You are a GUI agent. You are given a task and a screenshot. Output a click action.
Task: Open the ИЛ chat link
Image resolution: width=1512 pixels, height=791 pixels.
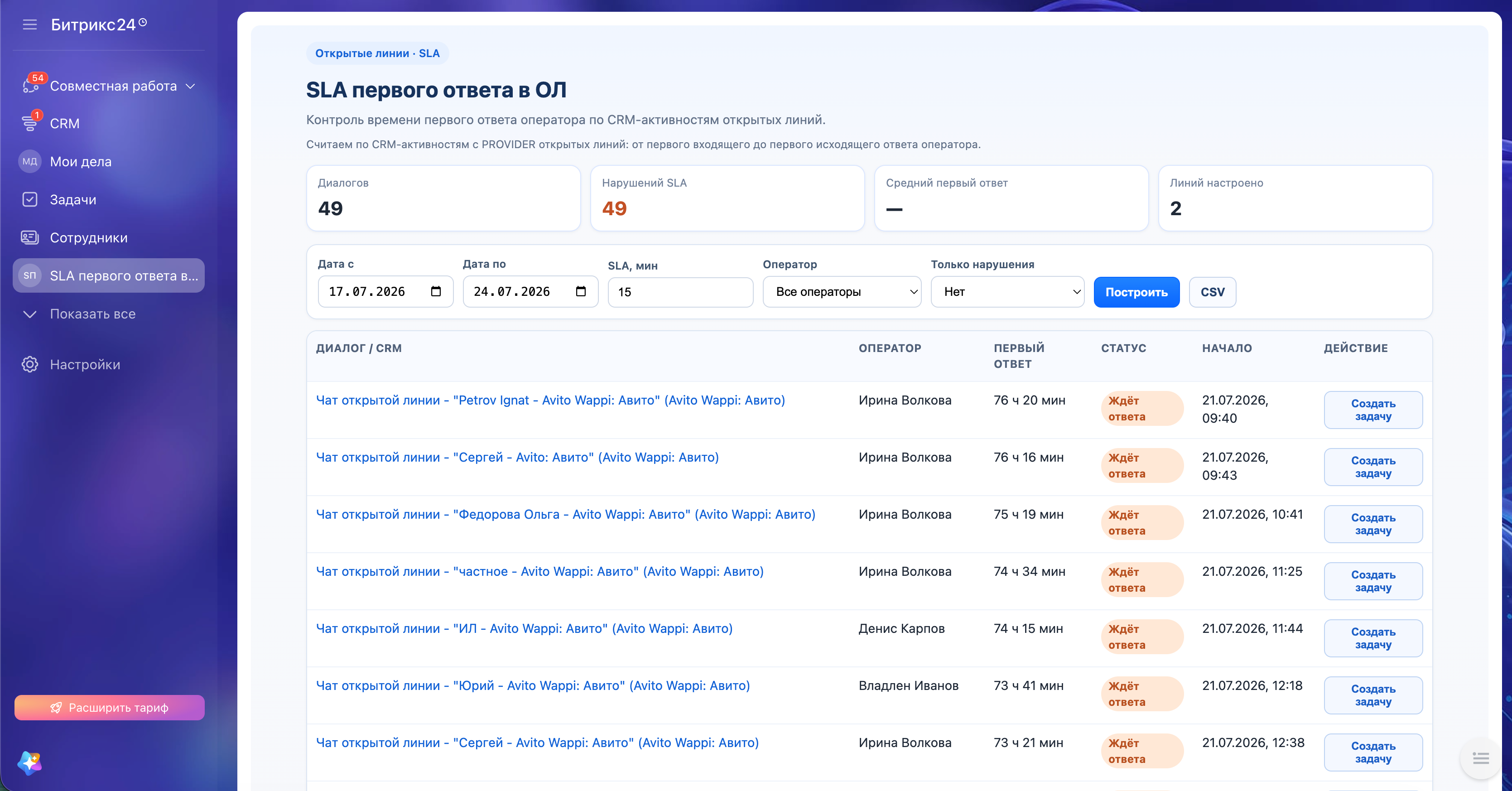(x=525, y=628)
